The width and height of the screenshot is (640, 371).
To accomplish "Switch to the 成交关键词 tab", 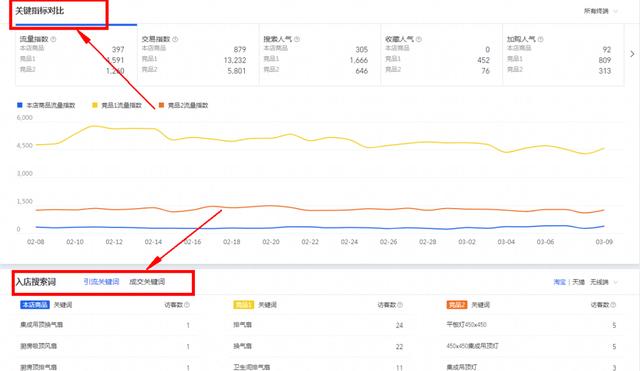I will coord(147,282).
